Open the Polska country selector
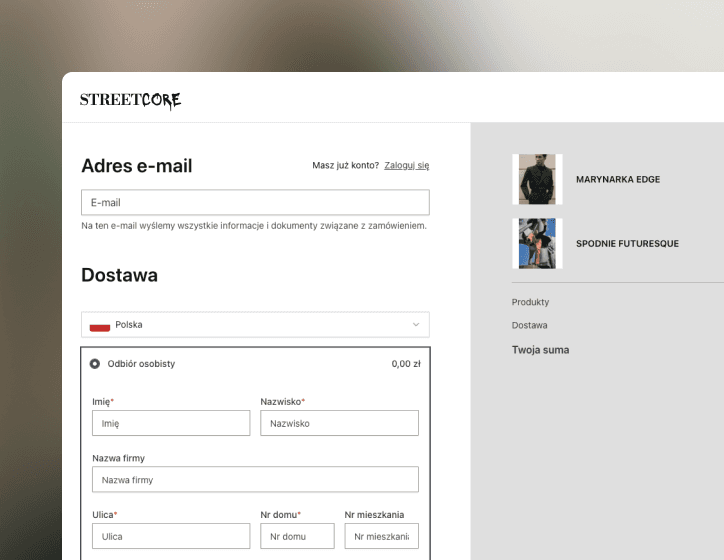The height and width of the screenshot is (560, 724). click(255, 325)
